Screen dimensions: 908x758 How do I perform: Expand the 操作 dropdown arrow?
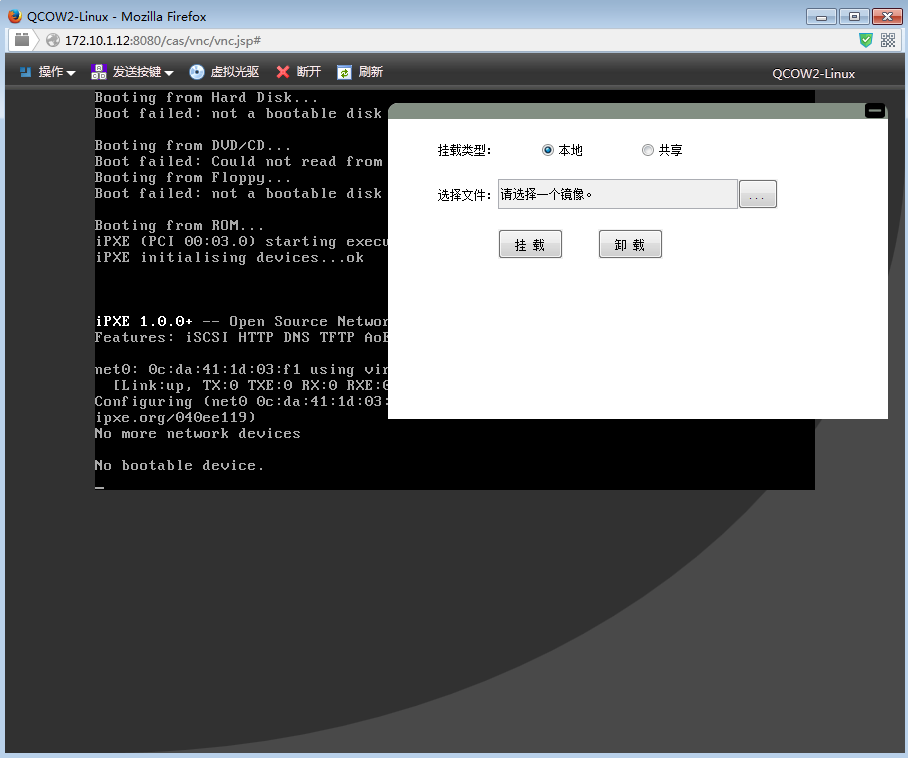71,73
